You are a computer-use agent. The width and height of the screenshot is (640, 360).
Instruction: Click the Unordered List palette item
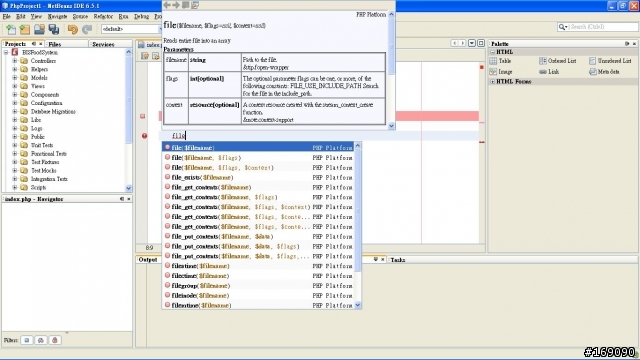pyautogui.click(x=610, y=61)
